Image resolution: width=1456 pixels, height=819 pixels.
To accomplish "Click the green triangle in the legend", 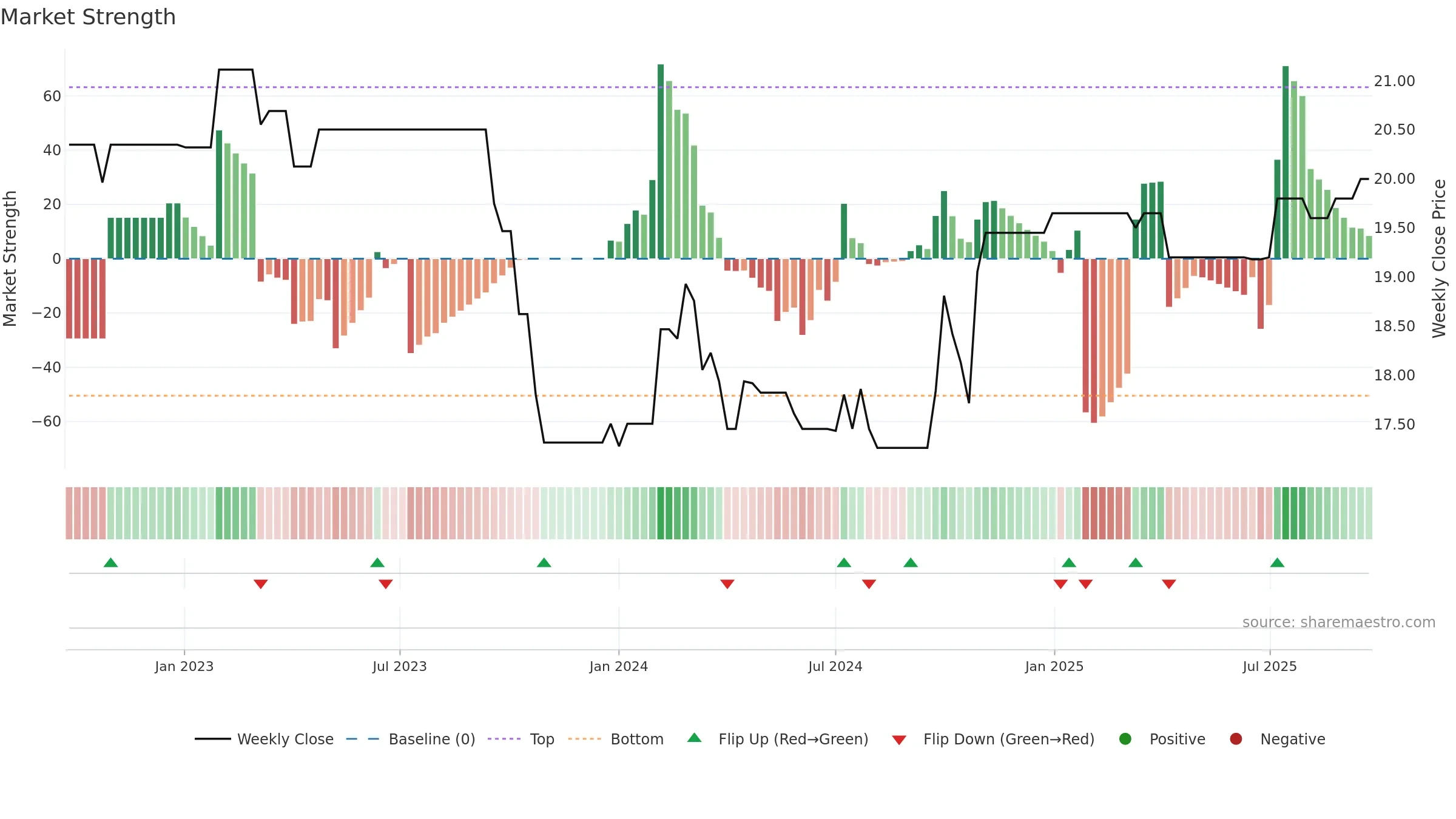I will 695,738.
